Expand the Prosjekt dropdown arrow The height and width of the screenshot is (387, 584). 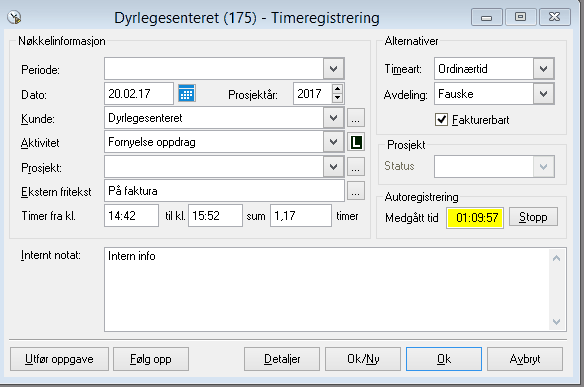point(333,166)
